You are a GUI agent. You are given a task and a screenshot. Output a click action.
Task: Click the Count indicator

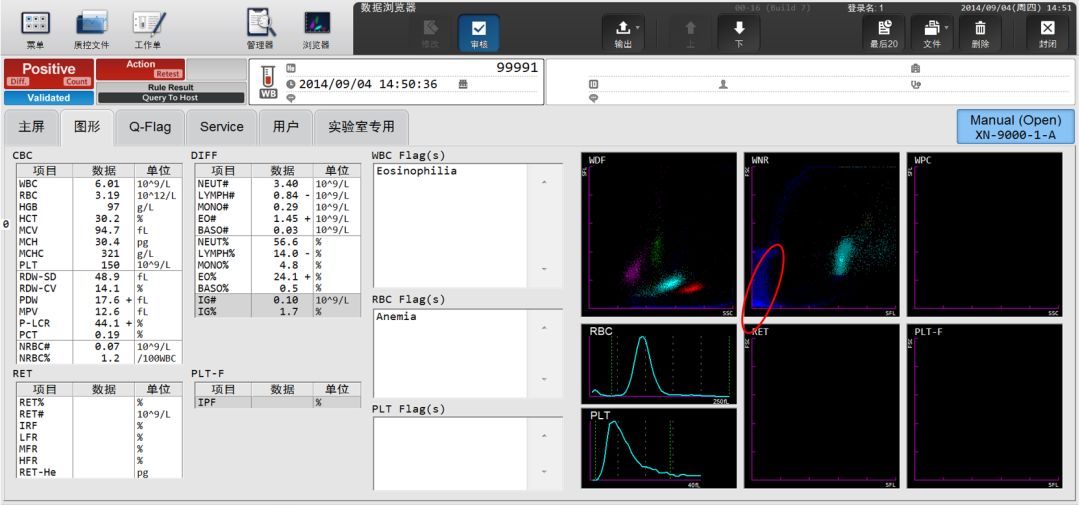click(x=77, y=81)
